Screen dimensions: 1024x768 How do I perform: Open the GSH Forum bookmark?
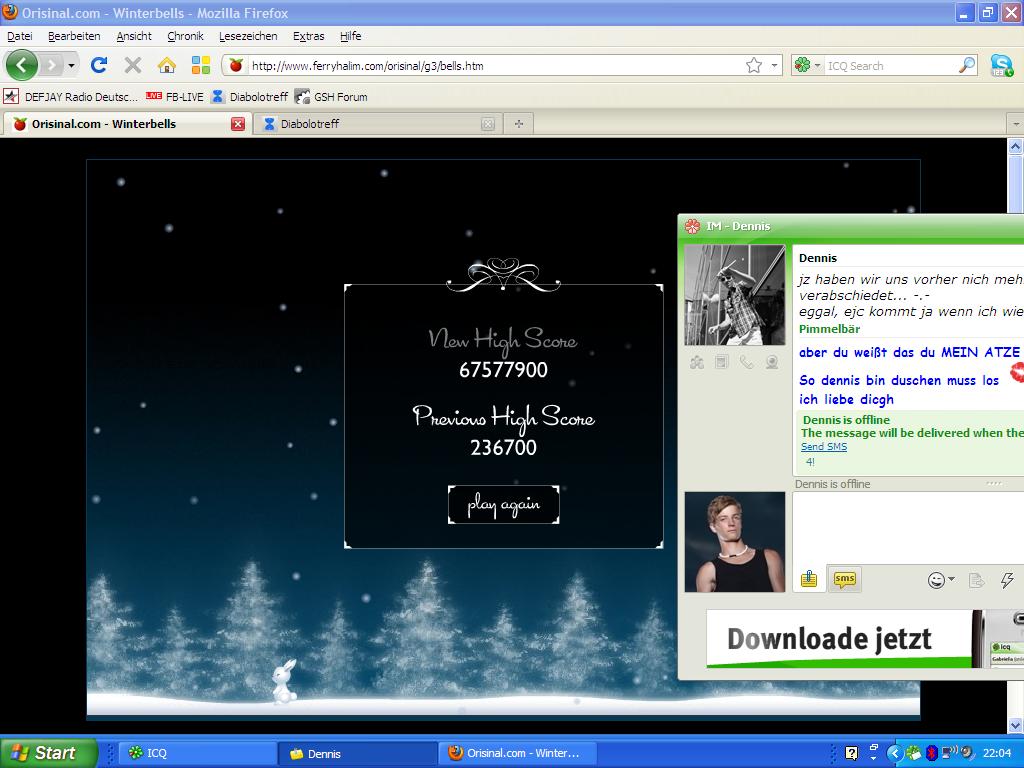tap(331, 97)
